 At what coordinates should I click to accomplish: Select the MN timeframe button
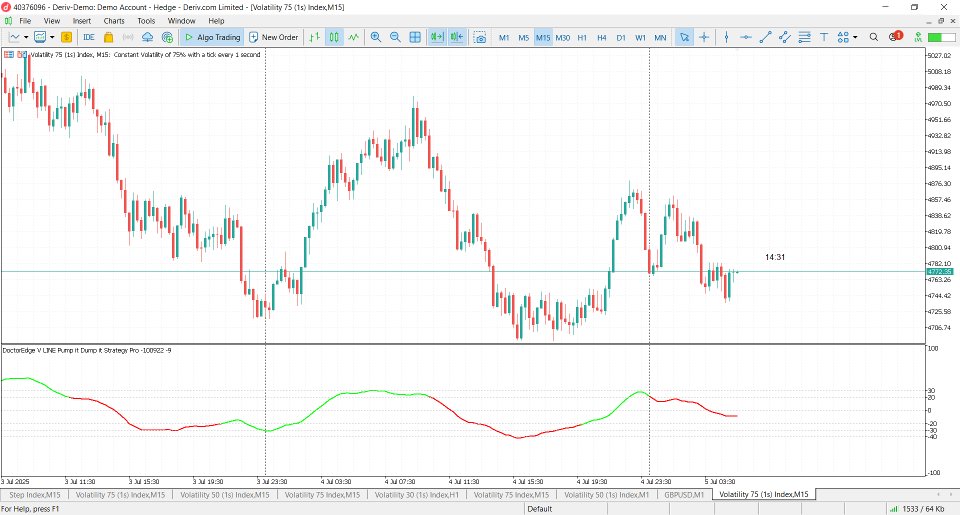[660, 37]
